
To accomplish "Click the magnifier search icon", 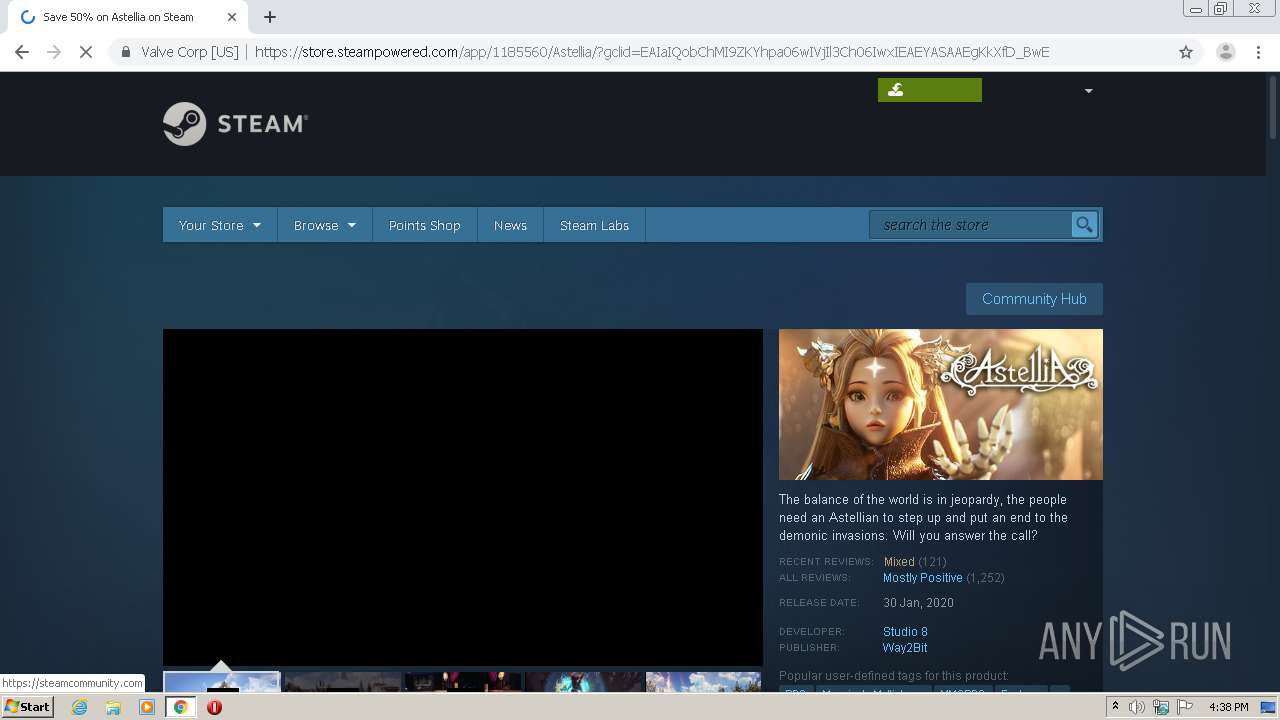I will [1084, 225].
